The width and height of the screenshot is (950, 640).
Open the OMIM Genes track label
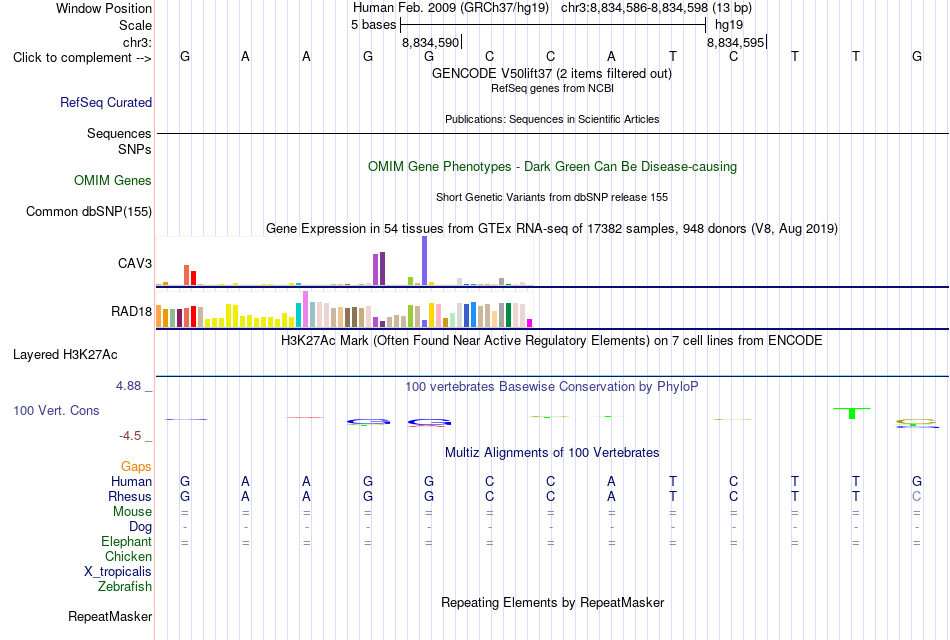tap(113, 181)
